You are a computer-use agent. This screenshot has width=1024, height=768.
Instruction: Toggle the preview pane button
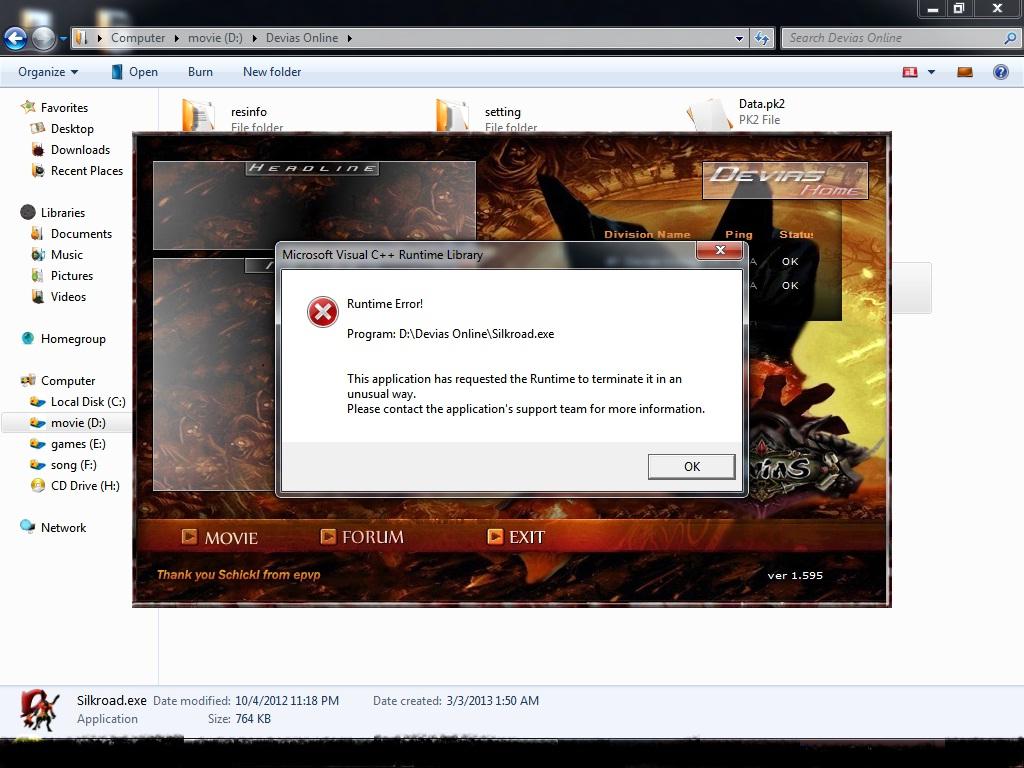[965, 72]
